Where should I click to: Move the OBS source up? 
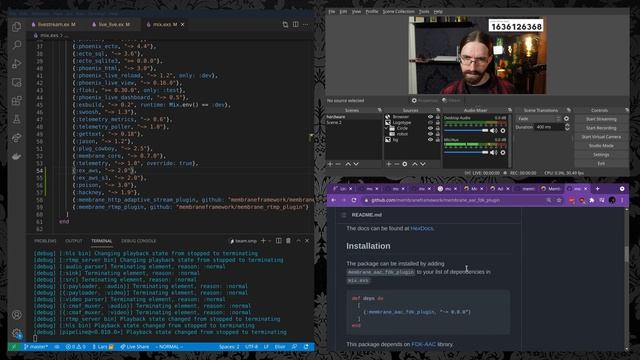coord(415,164)
